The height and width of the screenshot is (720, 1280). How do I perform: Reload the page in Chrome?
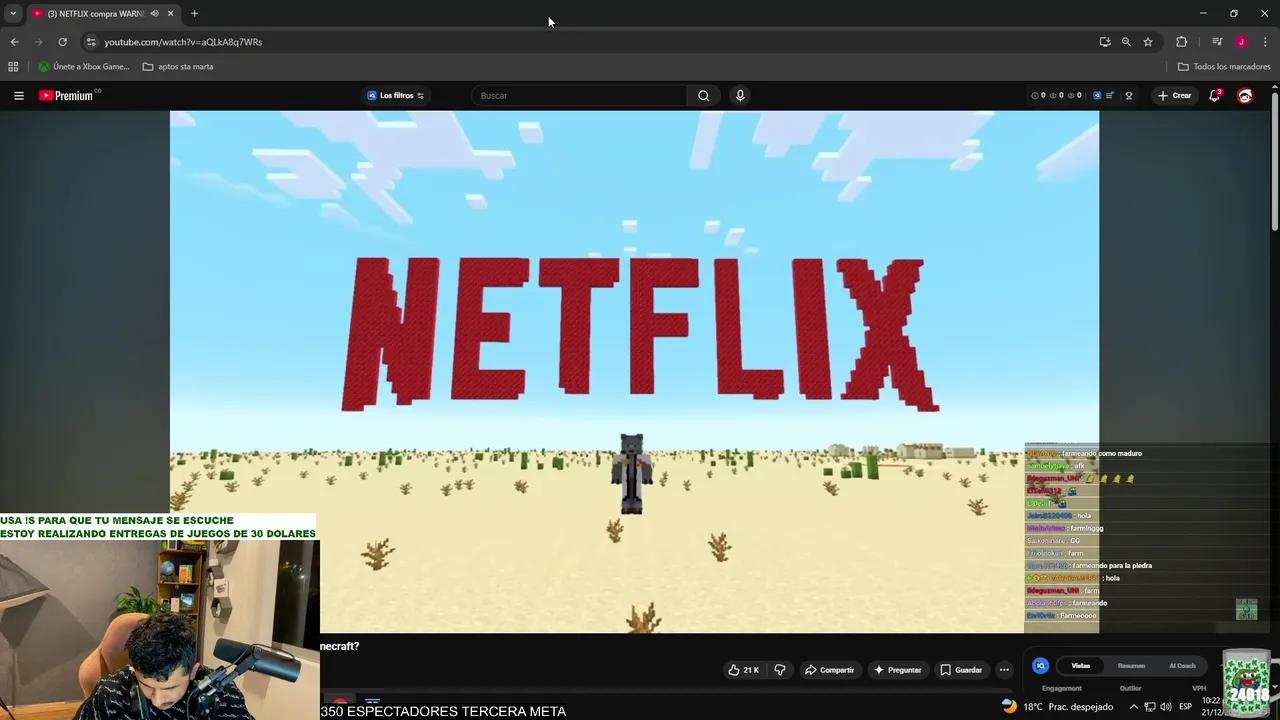pyautogui.click(x=62, y=42)
